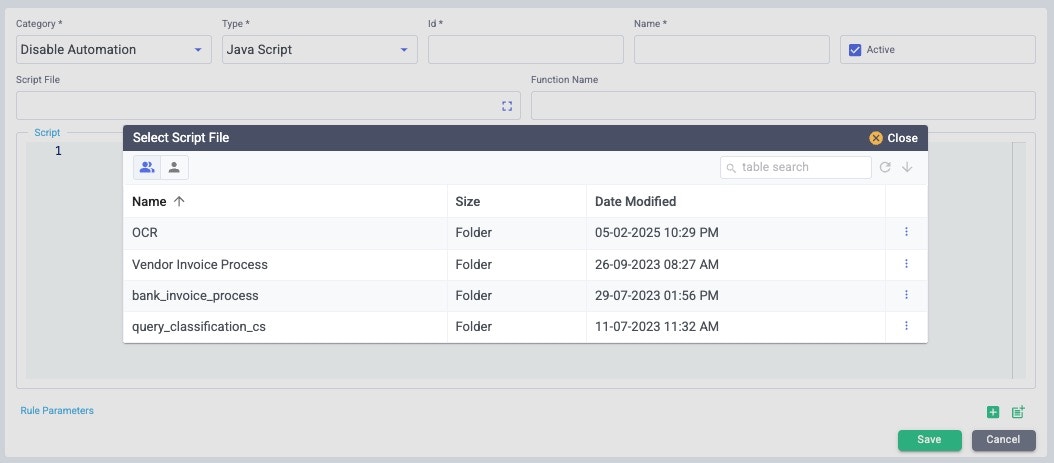Add a rule parameter with green plus icon
This screenshot has width=1054, height=463.
click(993, 412)
